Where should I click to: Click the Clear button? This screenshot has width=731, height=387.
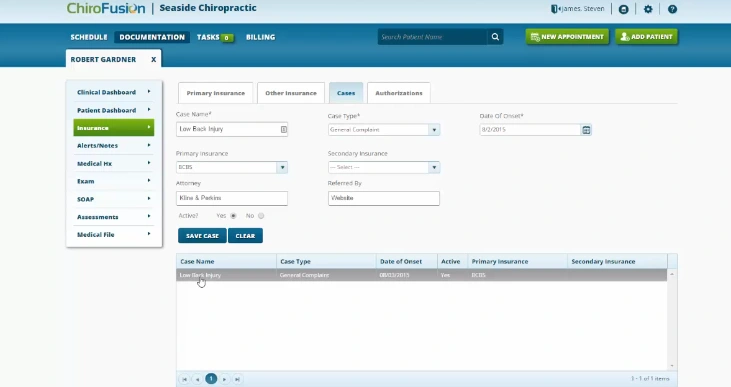pyautogui.click(x=245, y=236)
